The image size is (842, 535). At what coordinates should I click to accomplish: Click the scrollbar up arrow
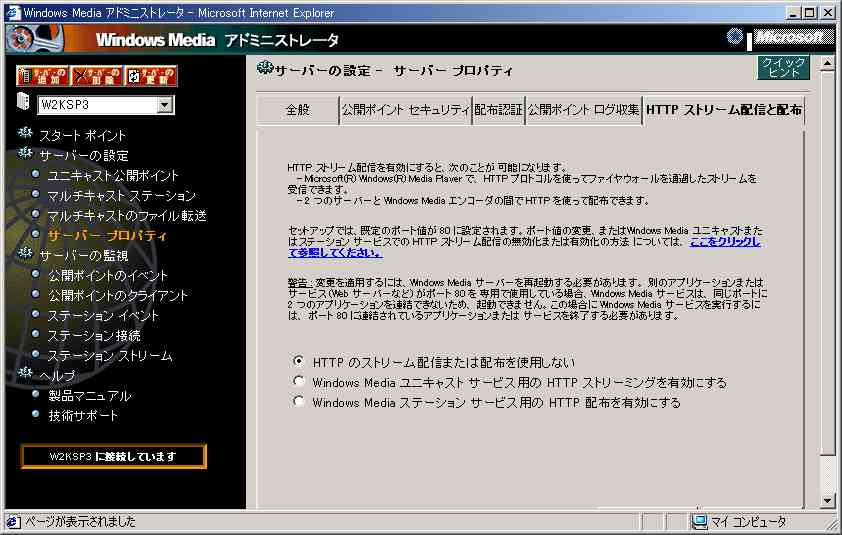click(828, 64)
